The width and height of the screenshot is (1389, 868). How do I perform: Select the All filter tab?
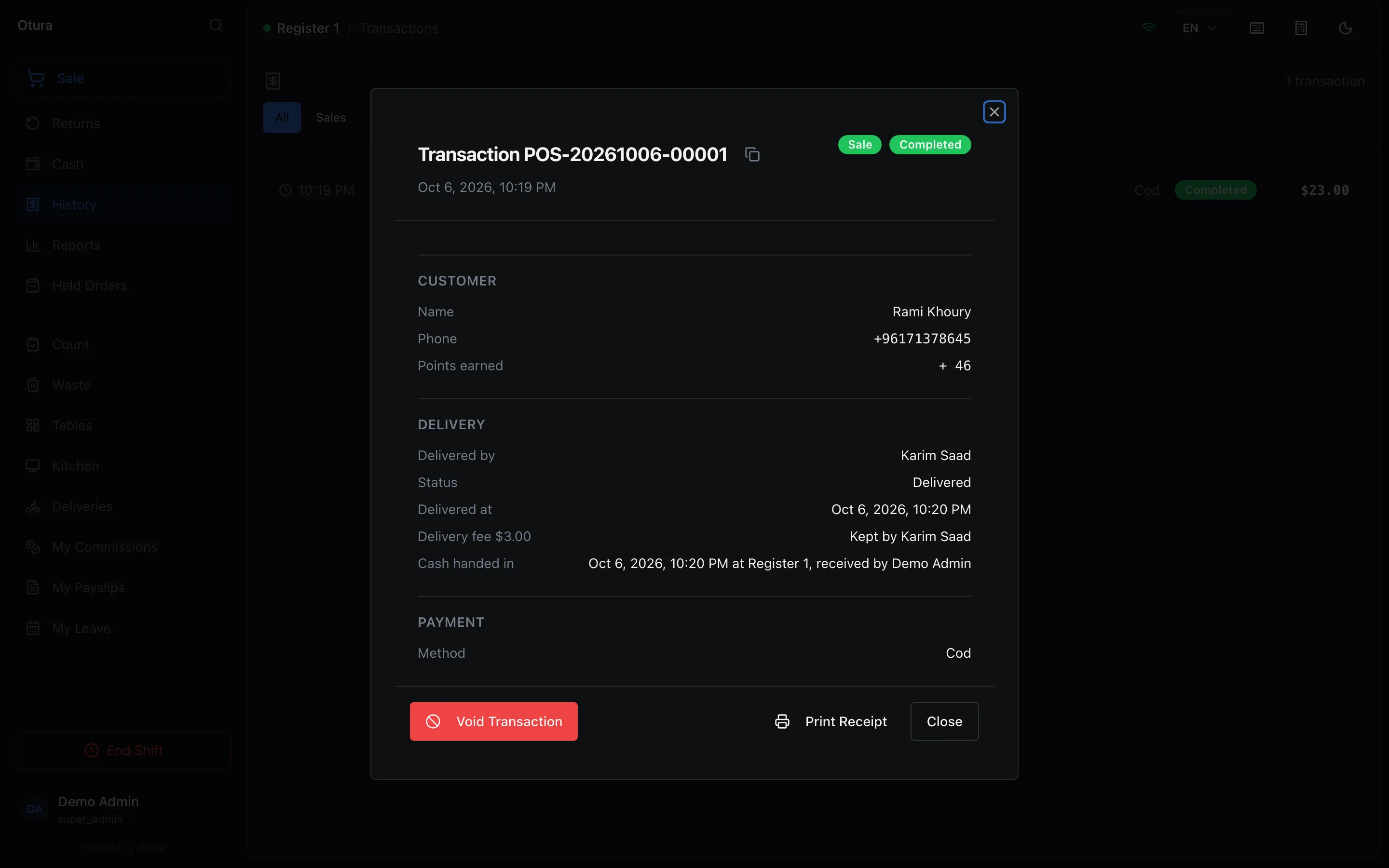click(x=282, y=117)
